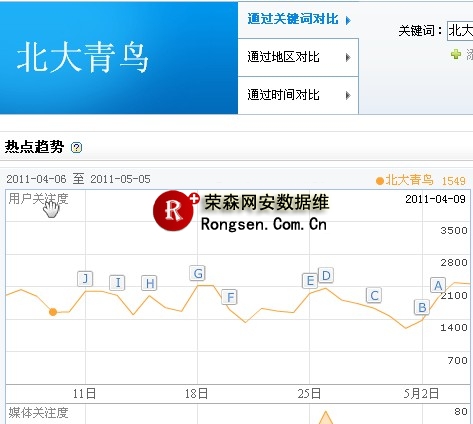Expand arrow next to 通过关键词对比
Screen dimensions: 473x424
click(x=348, y=21)
